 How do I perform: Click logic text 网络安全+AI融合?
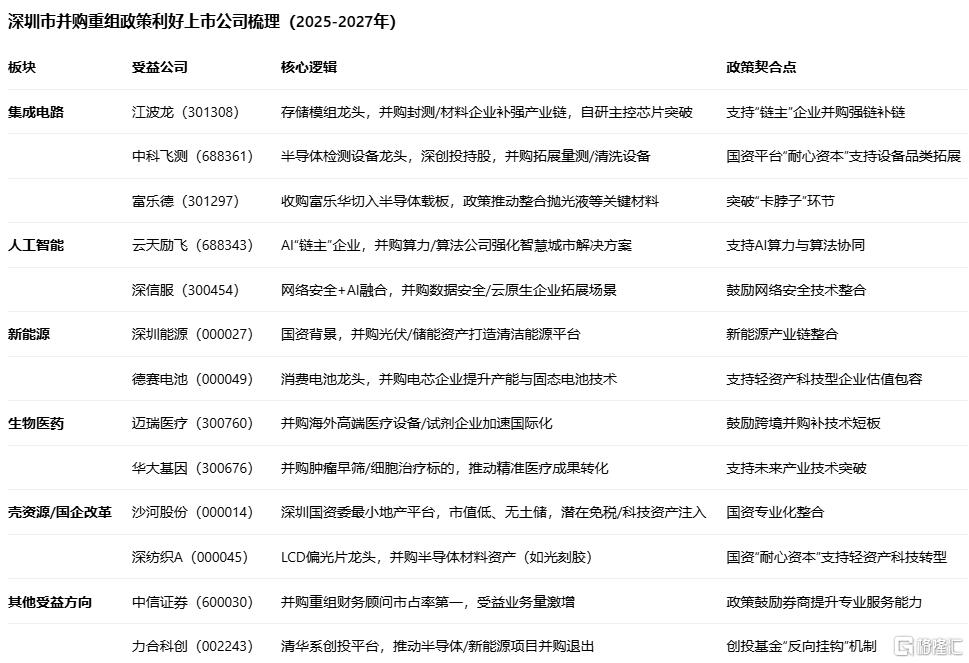[x=334, y=290]
